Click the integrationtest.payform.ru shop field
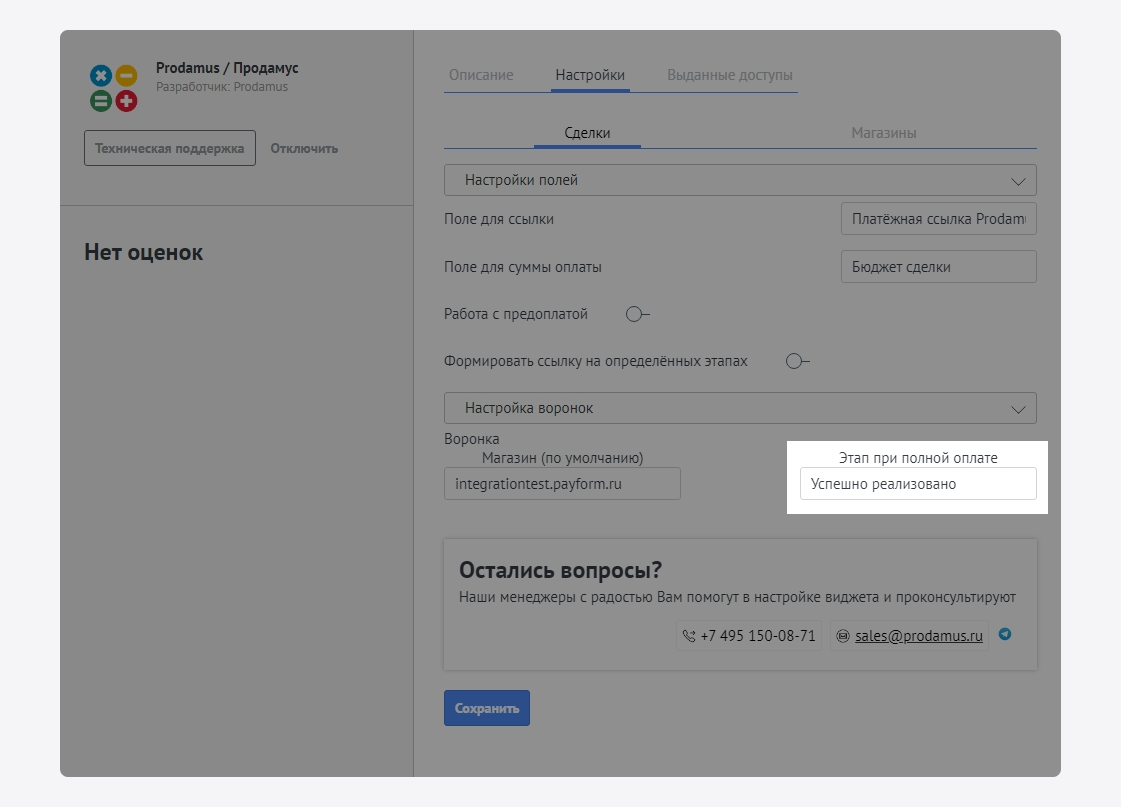The image size is (1121, 807). [562, 484]
